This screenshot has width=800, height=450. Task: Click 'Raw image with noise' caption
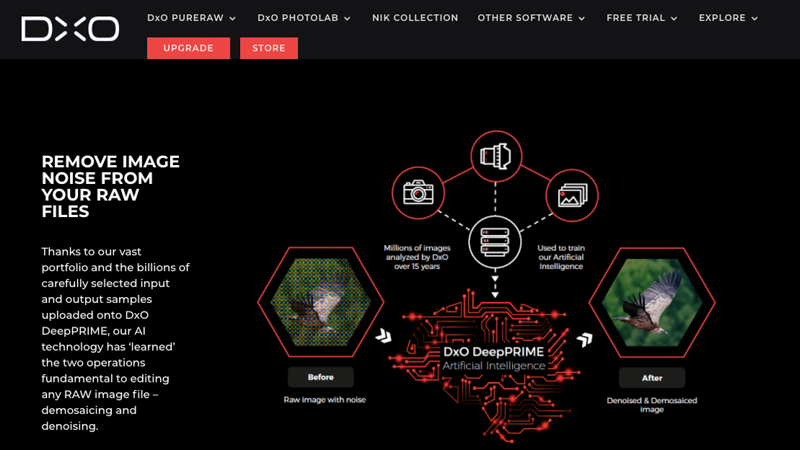point(324,399)
